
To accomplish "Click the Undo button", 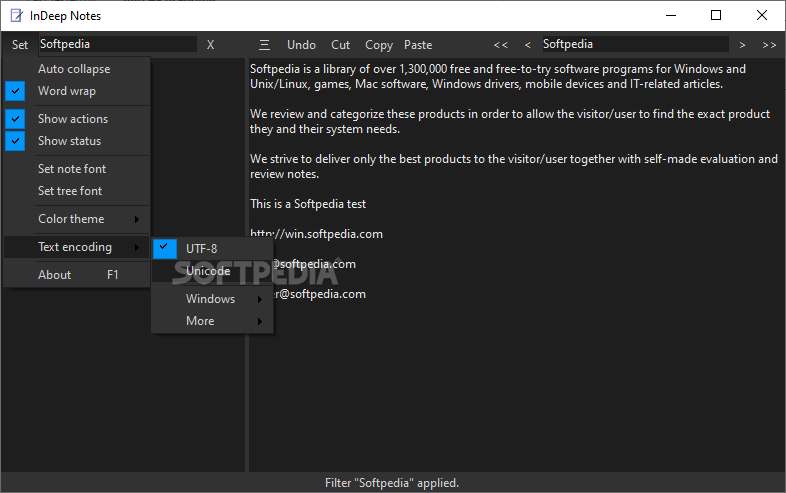I will click(301, 45).
